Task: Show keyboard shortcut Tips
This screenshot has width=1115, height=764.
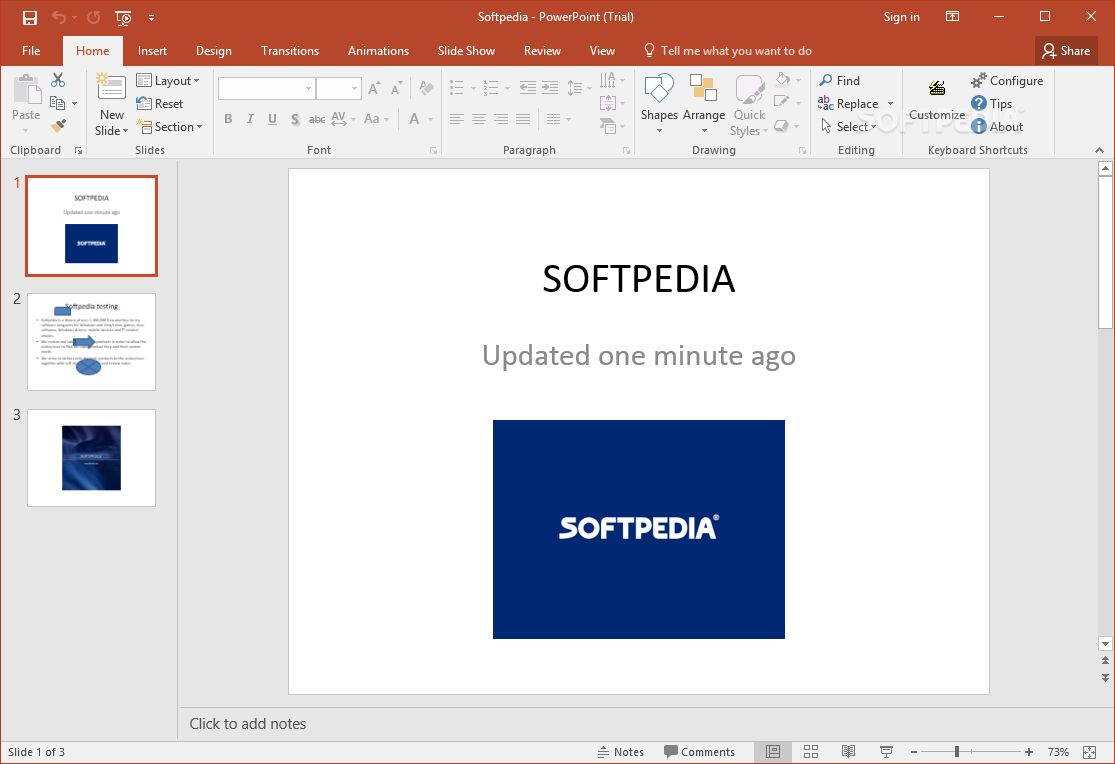Action: click(991, 104)
